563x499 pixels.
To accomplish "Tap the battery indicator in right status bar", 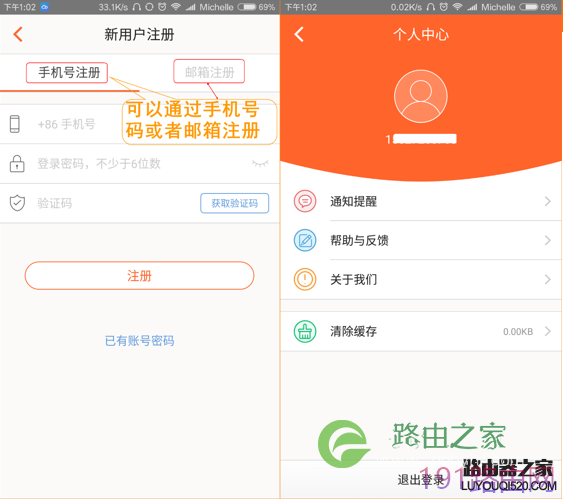I will (x=528, y=7).
